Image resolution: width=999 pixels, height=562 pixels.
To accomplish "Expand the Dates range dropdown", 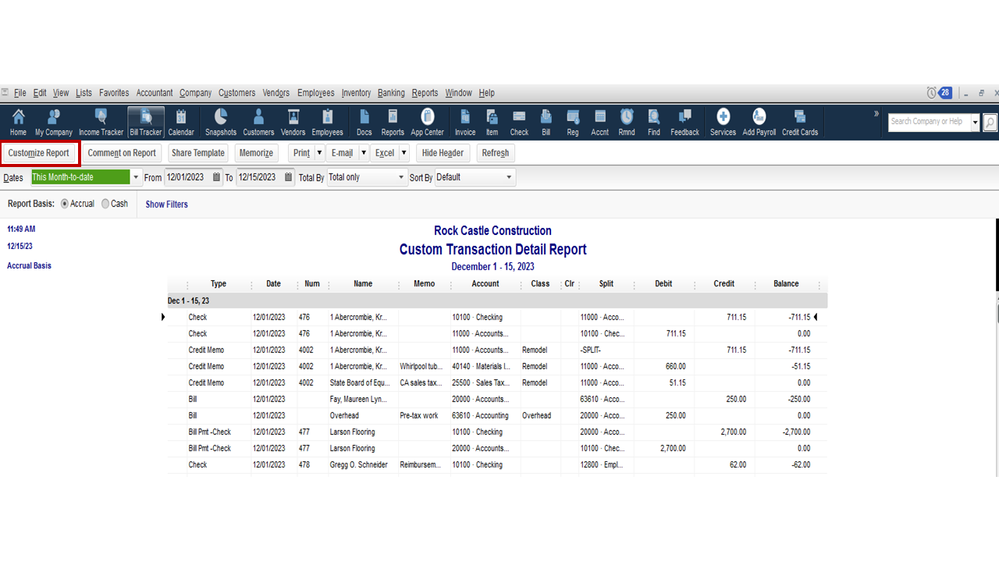I will click(x=136, y=177).
